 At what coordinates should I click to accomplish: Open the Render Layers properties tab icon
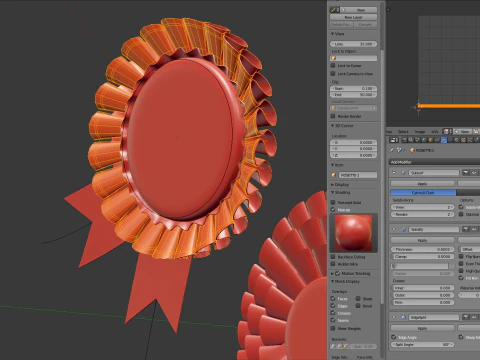coord(411,140)
